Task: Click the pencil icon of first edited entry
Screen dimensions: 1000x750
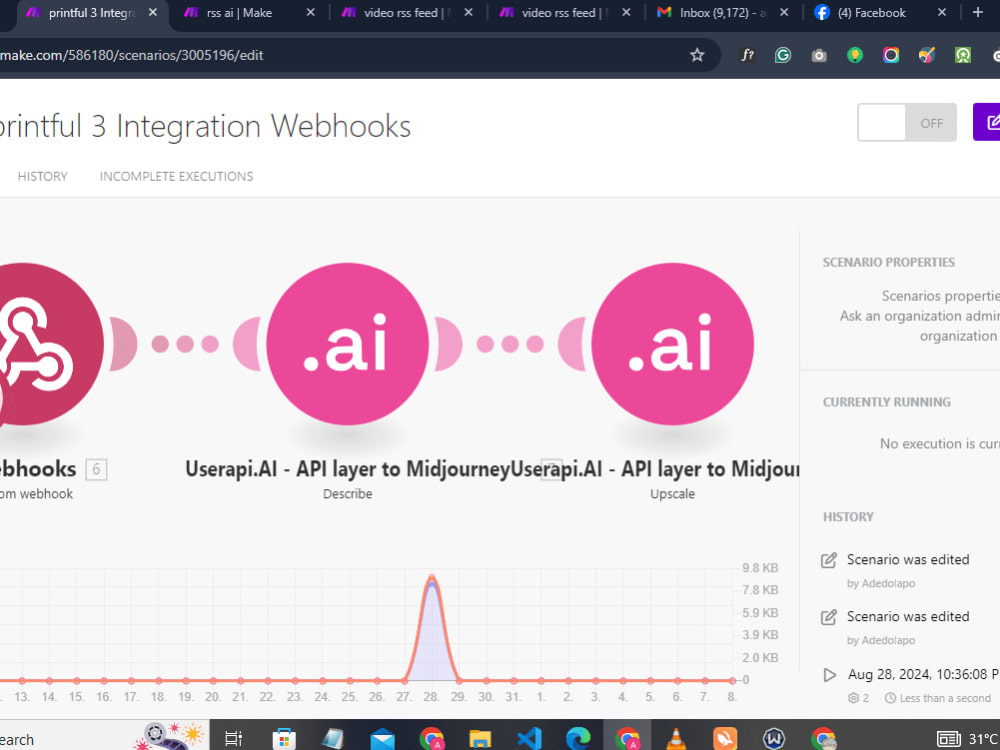Action: pos(828,561)
